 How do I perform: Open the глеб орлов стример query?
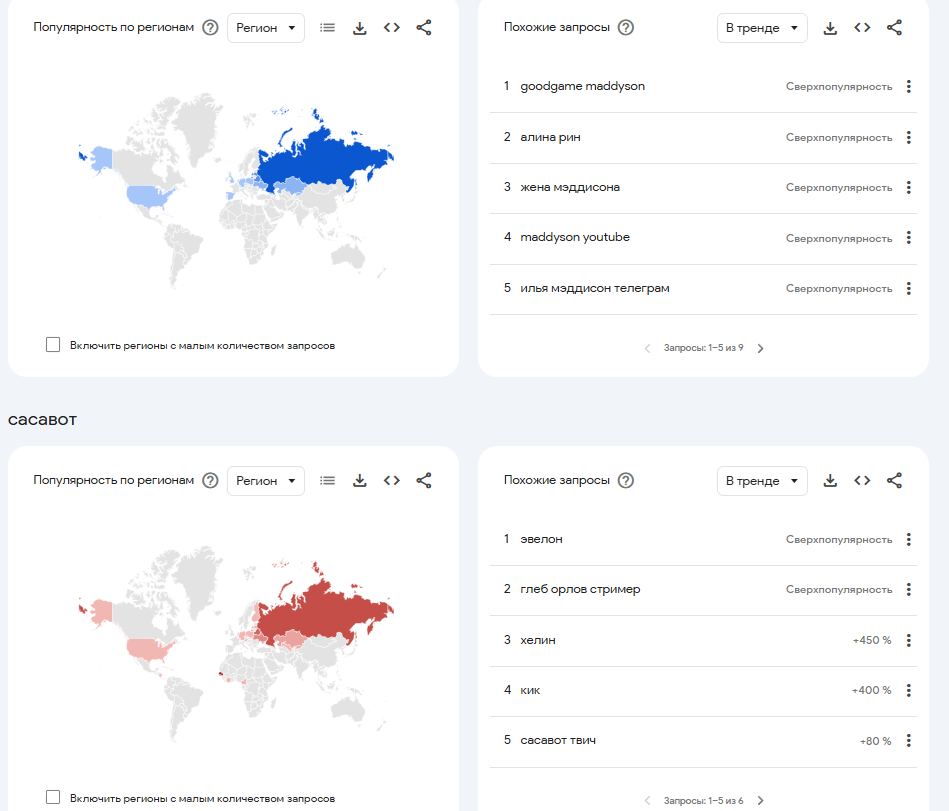[x=580, y=589]
